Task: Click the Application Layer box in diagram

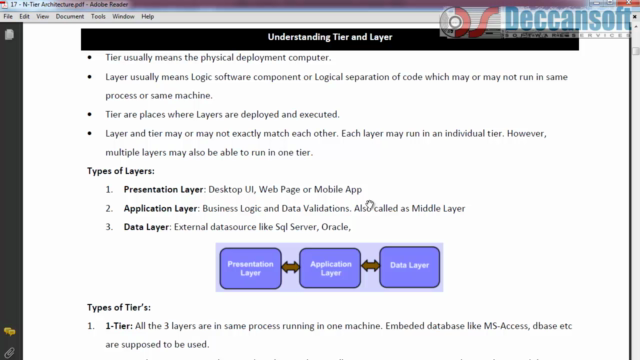Action: (330, 268)
